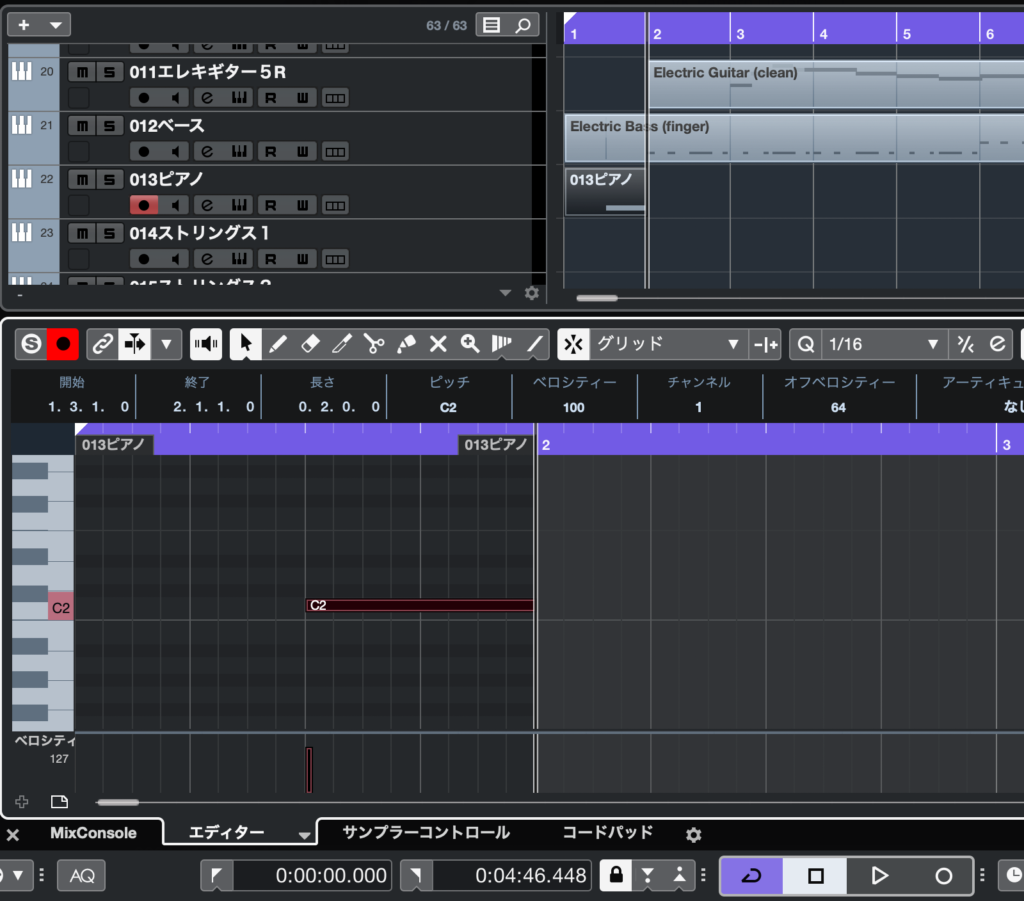The image size is (1024, 901).
Task: Choose the Glue tool
Action: [x=406, y=344]
